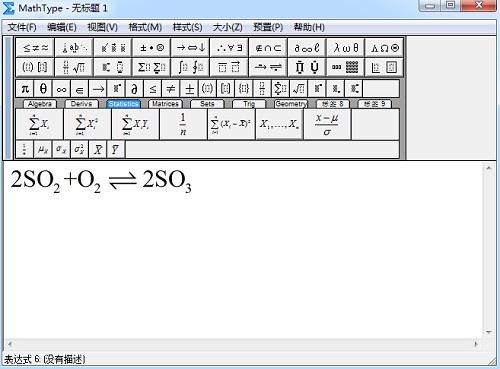The image size is (500, 369).
Task: Insert the infinity symbol from small bar
Action: 61,89
